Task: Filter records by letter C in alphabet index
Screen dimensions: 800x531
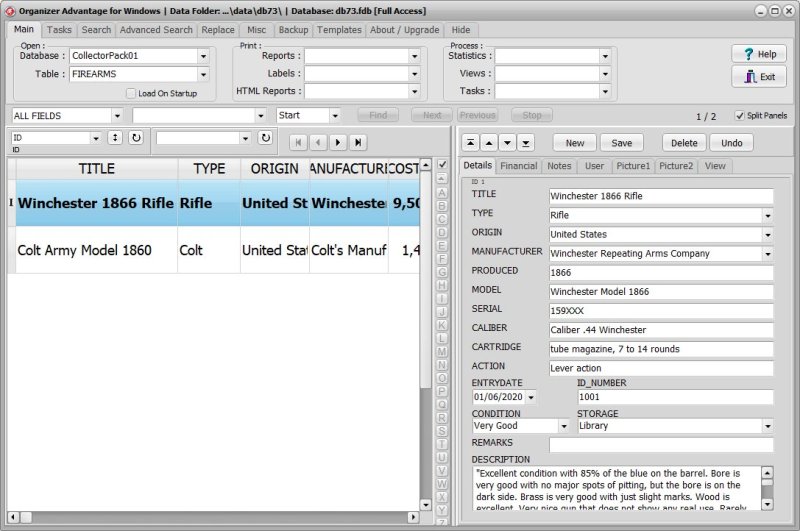Action: (442, 219)
